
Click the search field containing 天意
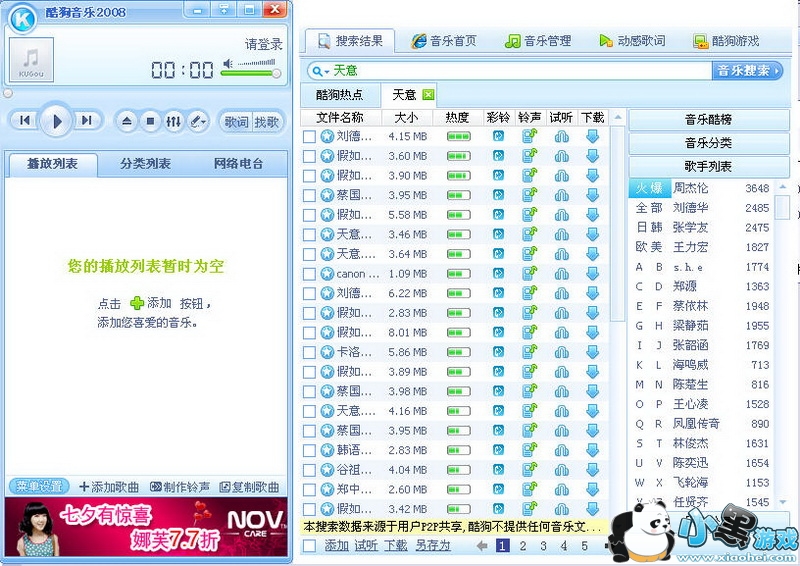point(520,71)
